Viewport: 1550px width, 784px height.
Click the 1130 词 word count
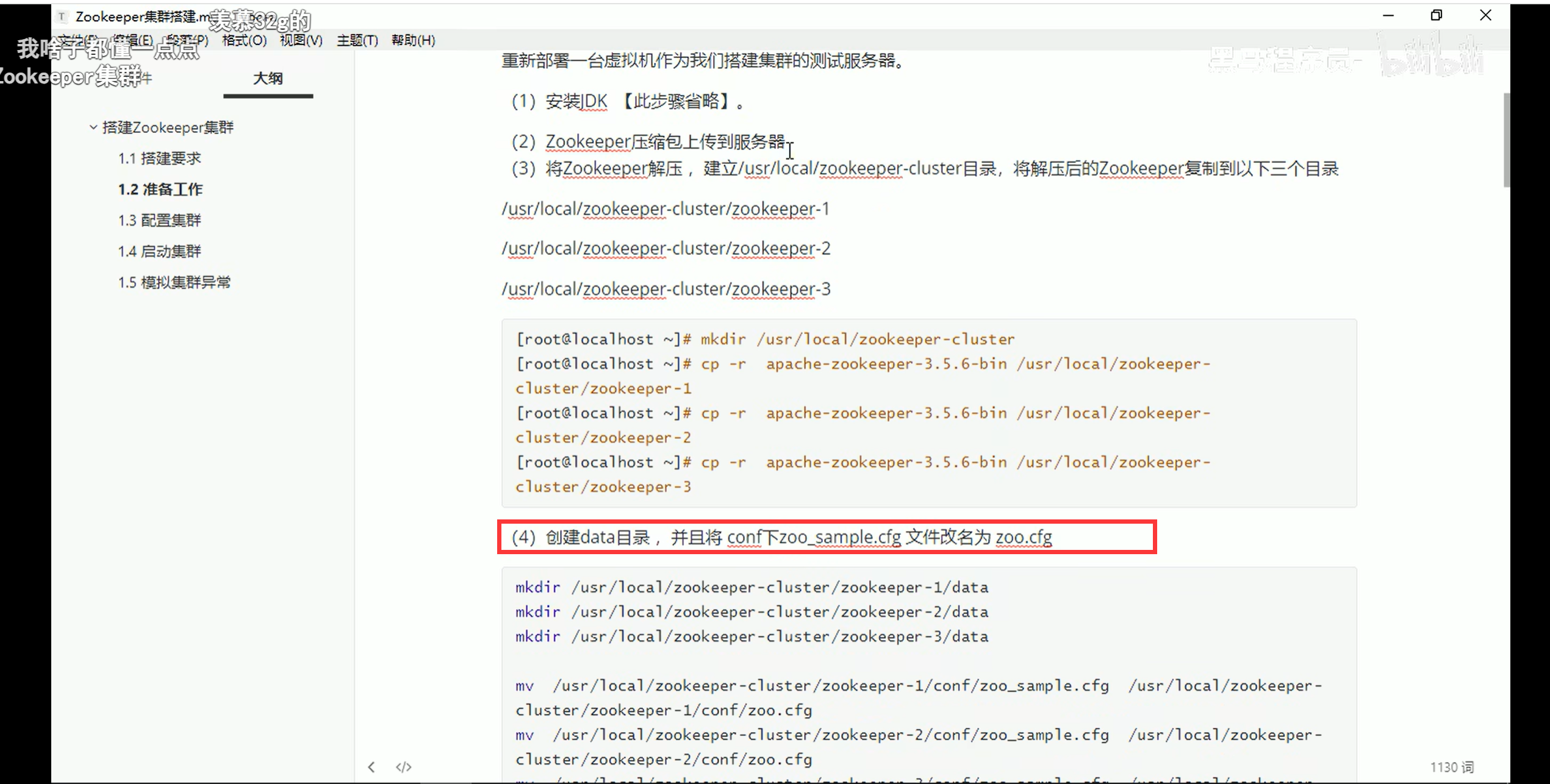[1452, 767]
